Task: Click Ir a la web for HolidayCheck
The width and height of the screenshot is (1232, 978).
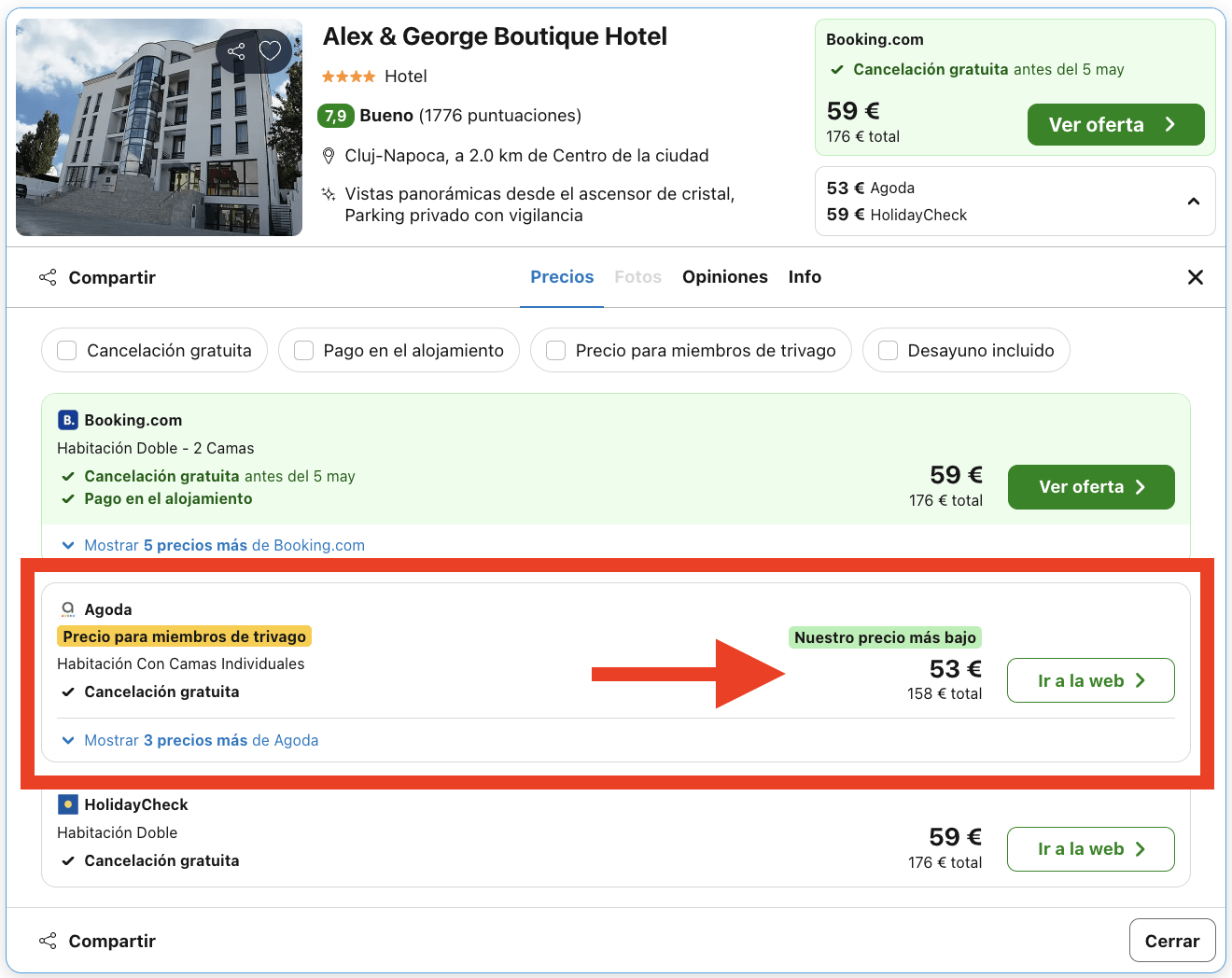Action: tap(1091, 849)
